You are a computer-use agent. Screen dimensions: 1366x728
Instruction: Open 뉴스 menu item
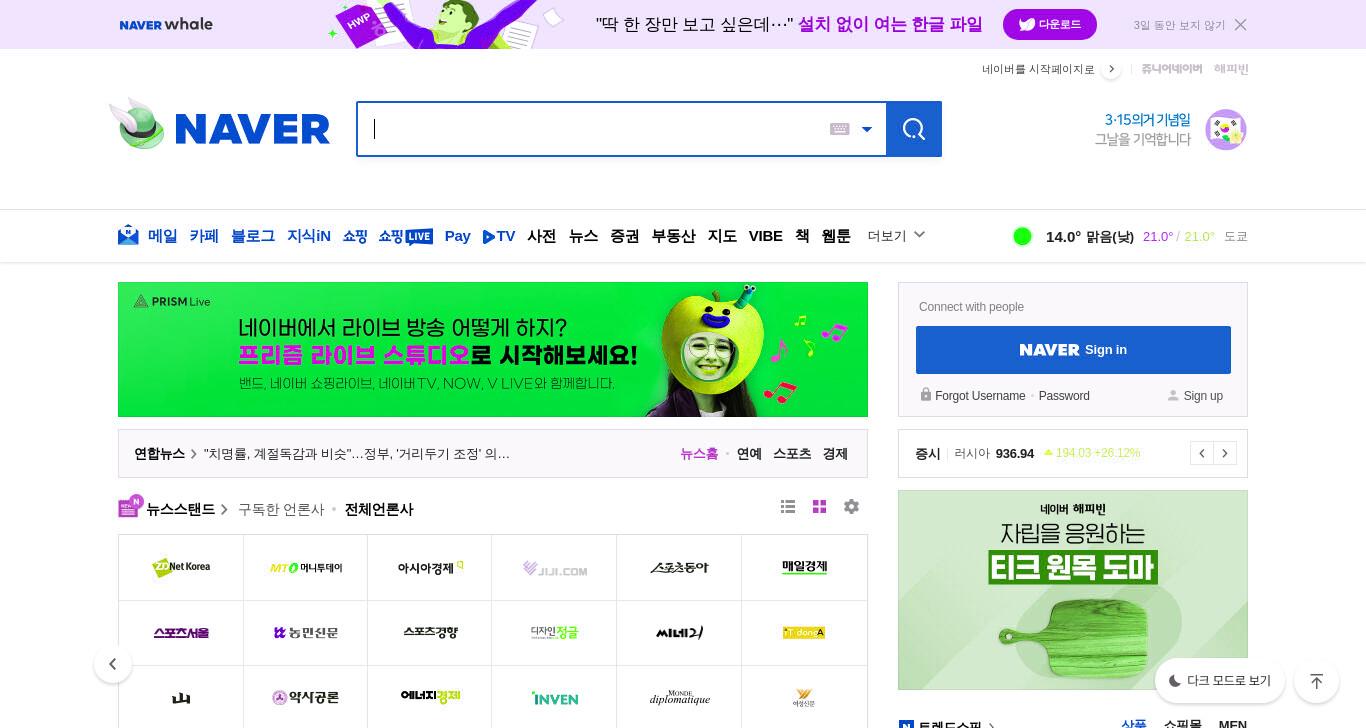(584, 236)
